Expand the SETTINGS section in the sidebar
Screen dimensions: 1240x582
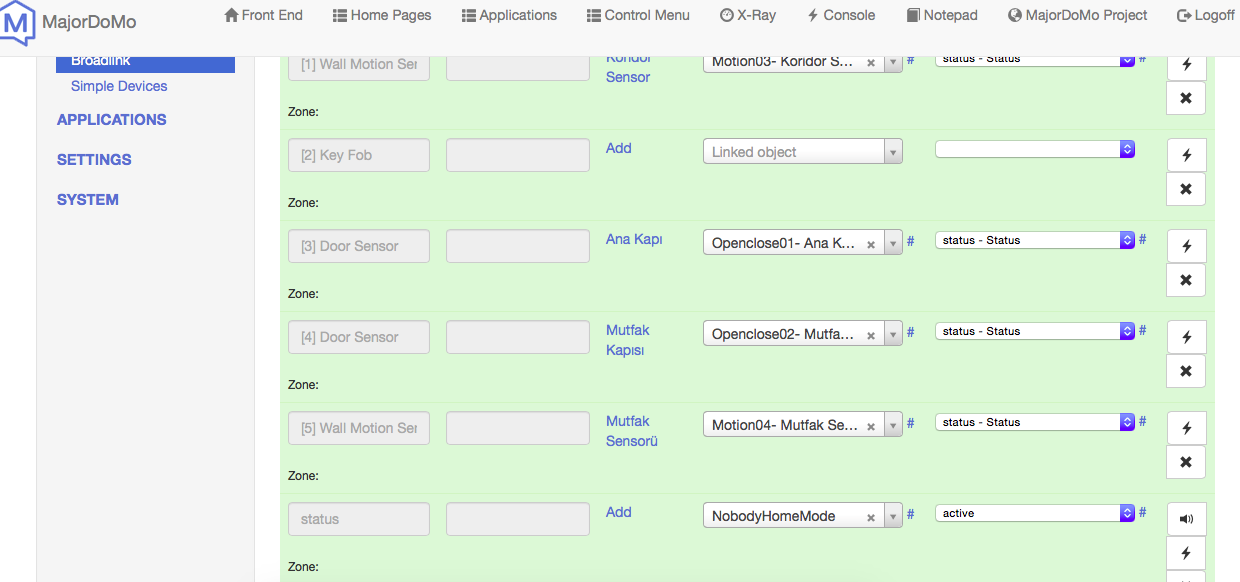pyautogui.click(x=94, y=159)
